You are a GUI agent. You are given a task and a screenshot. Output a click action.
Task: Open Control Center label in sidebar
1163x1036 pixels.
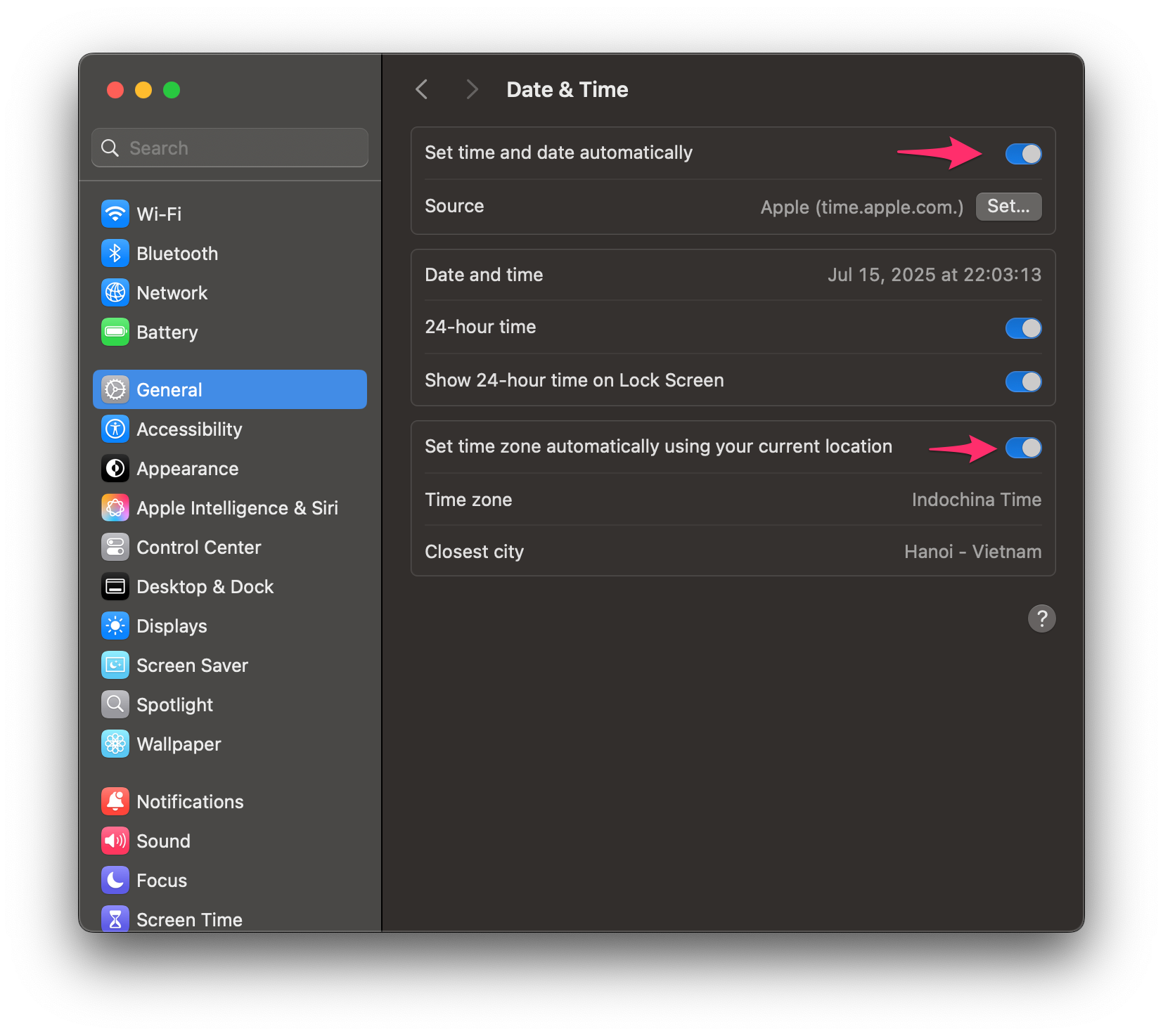click(198, 548)
